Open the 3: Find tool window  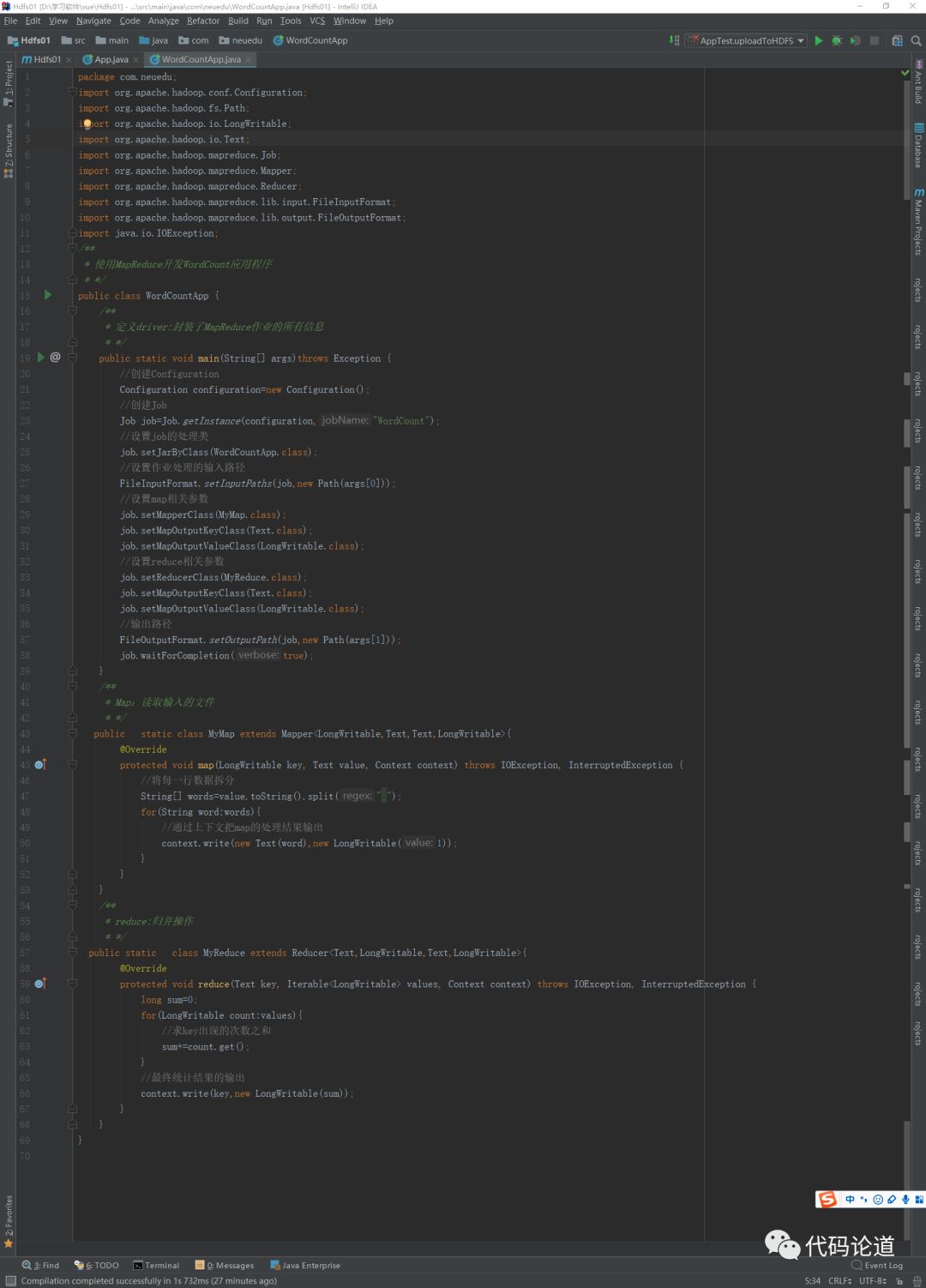pyautogui.click(x=41, y=1265)
